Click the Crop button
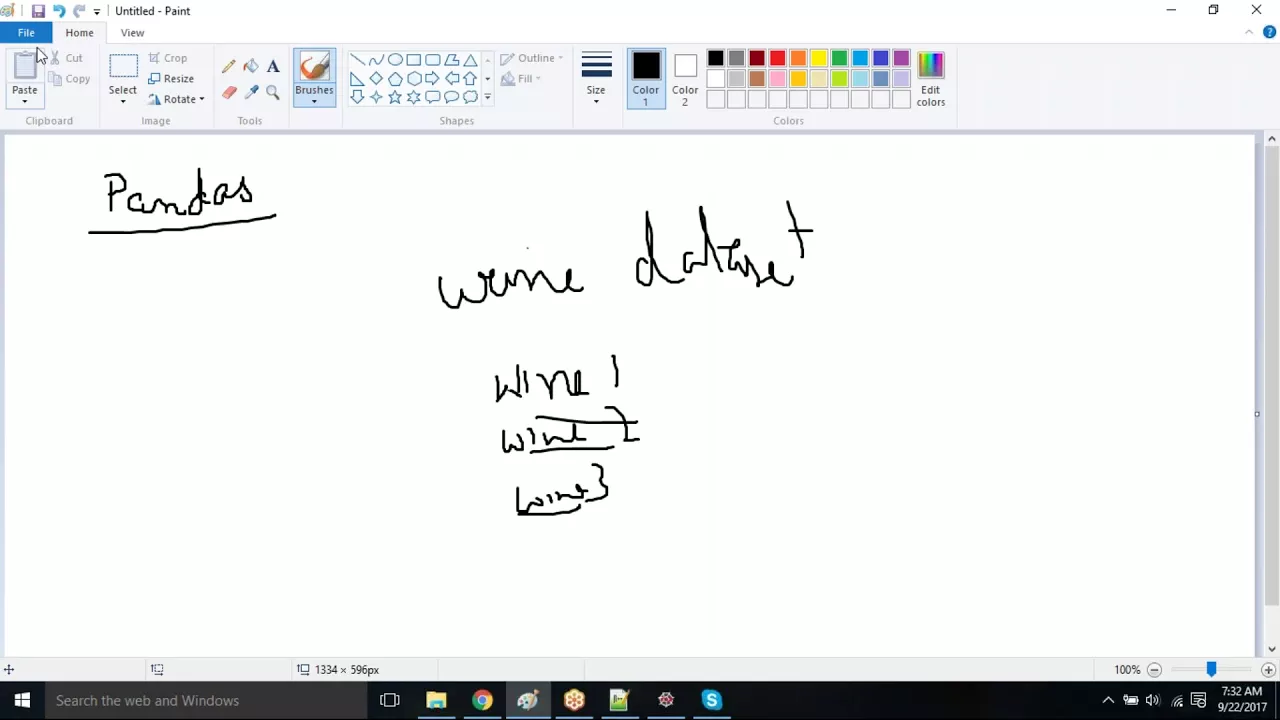Viewport: 1280px width, 720px height. (168, 58)
